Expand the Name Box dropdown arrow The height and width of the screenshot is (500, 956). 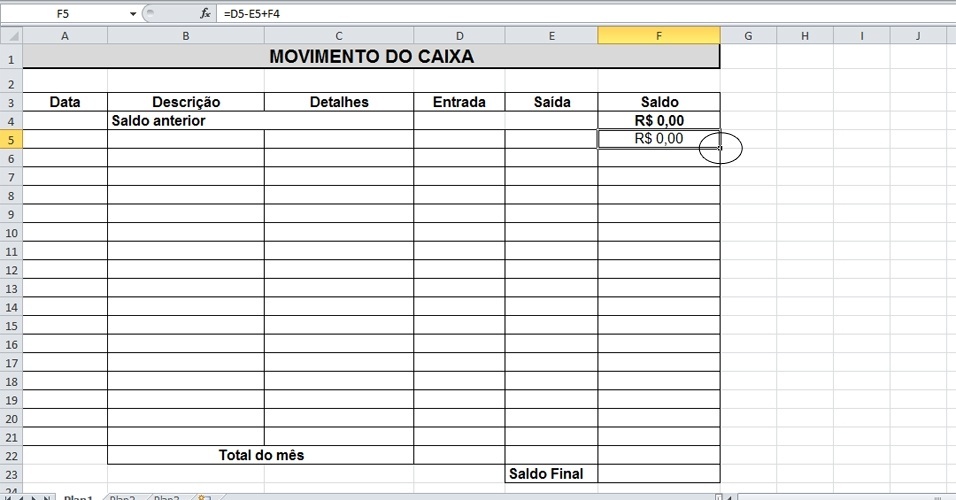point(133,13)
